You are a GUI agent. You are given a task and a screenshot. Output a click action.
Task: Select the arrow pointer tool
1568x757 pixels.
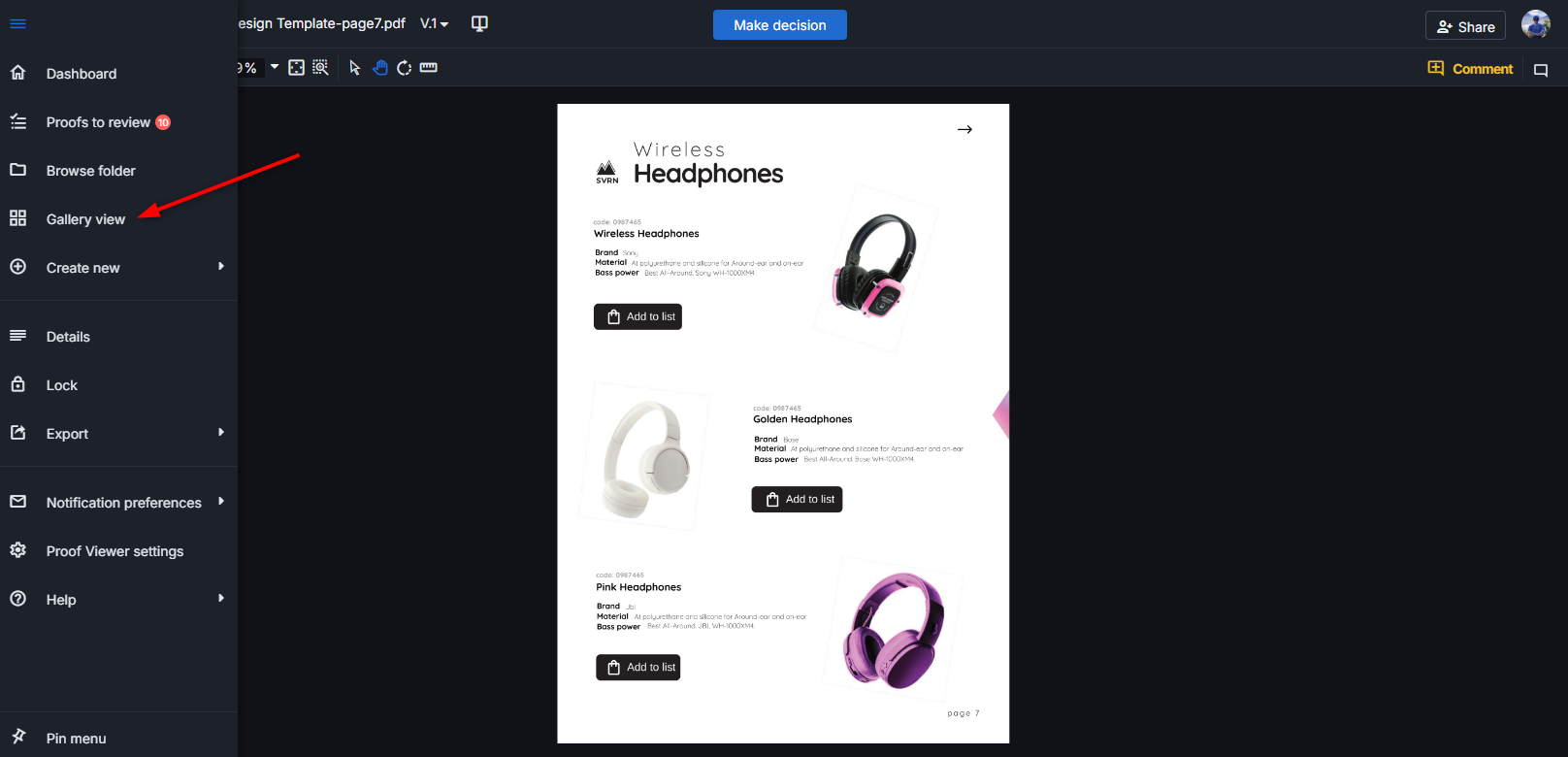click(355, 68)
